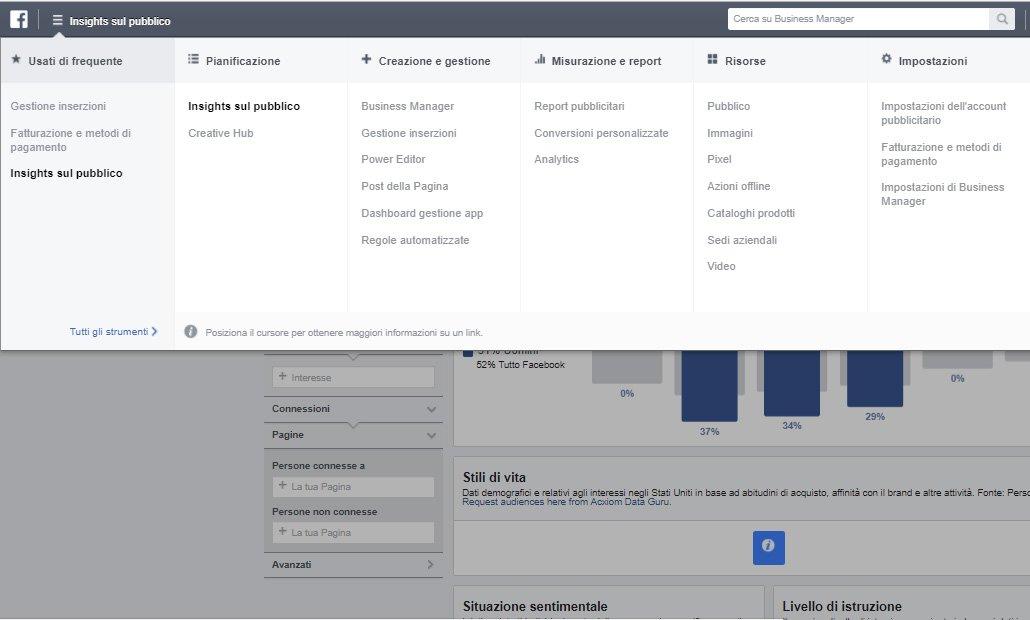This screenshot has height=620, width=1030.
Task: Click the plus icon beside Creazione e gestione
Action: tap(367, 60)
